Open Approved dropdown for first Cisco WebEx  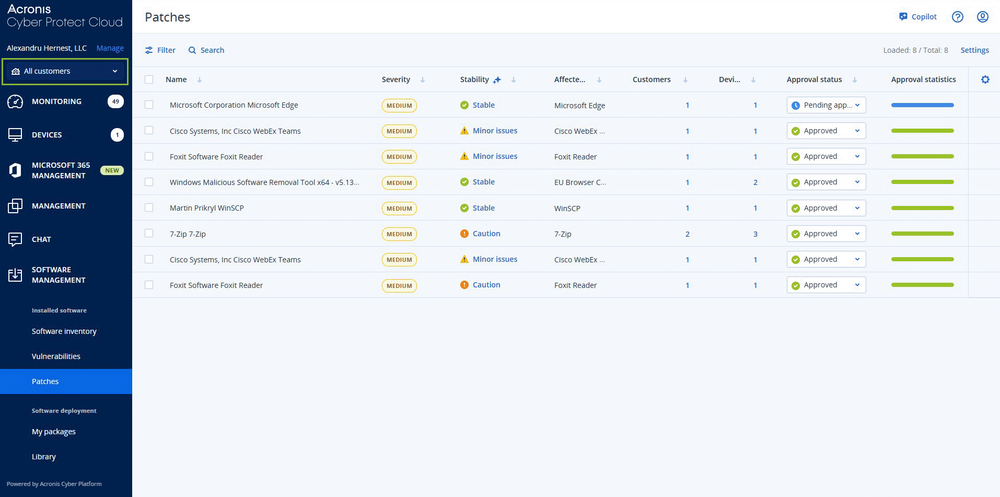(827, 131)
